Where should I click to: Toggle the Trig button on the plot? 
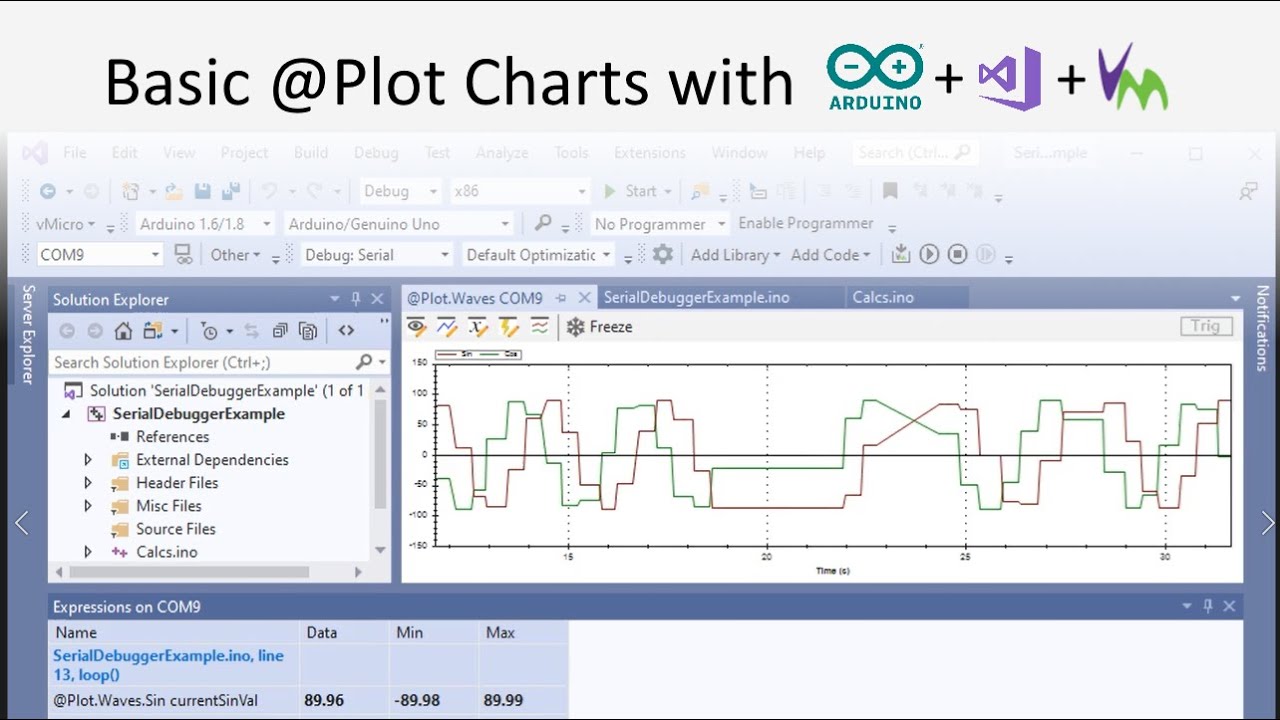1205,326
